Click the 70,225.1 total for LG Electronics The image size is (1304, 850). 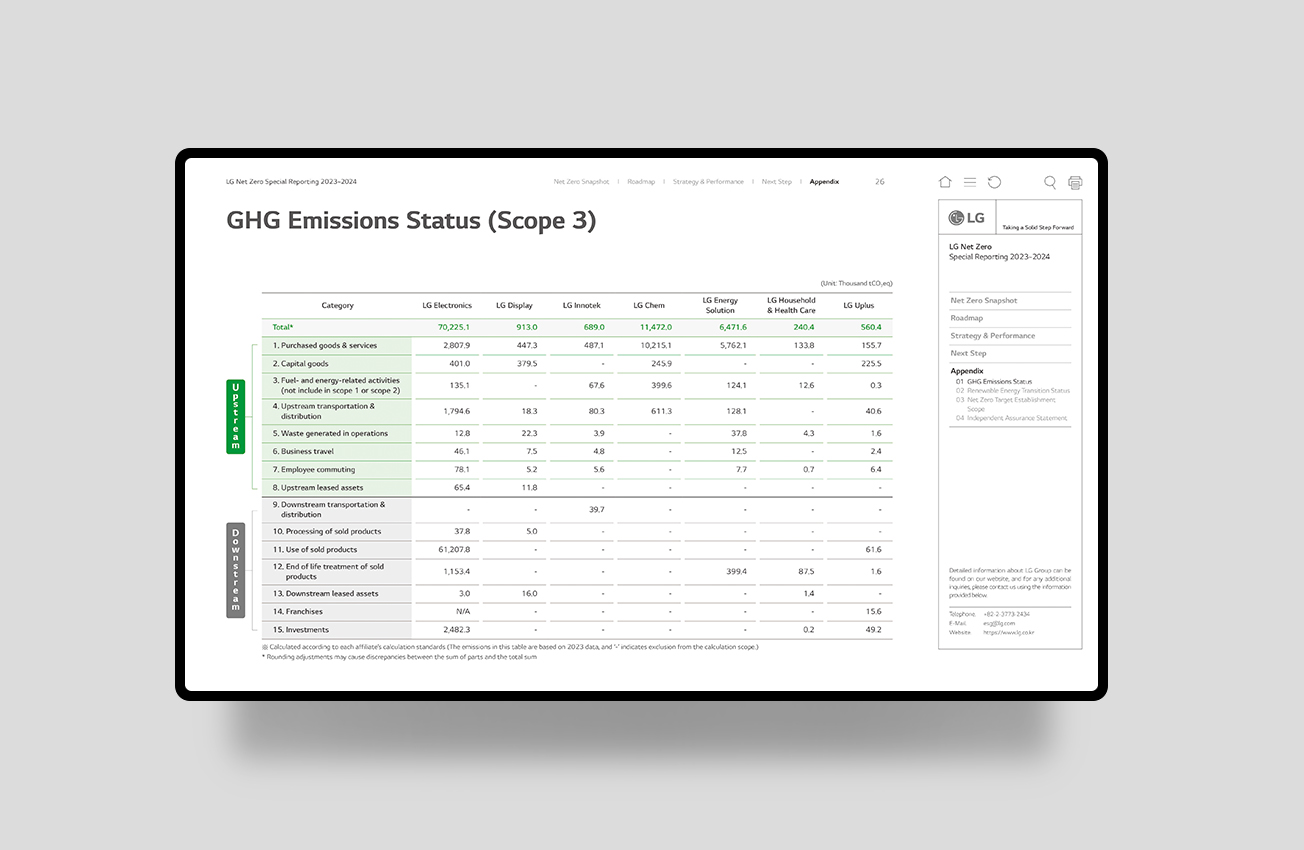(x=453, y=327)
